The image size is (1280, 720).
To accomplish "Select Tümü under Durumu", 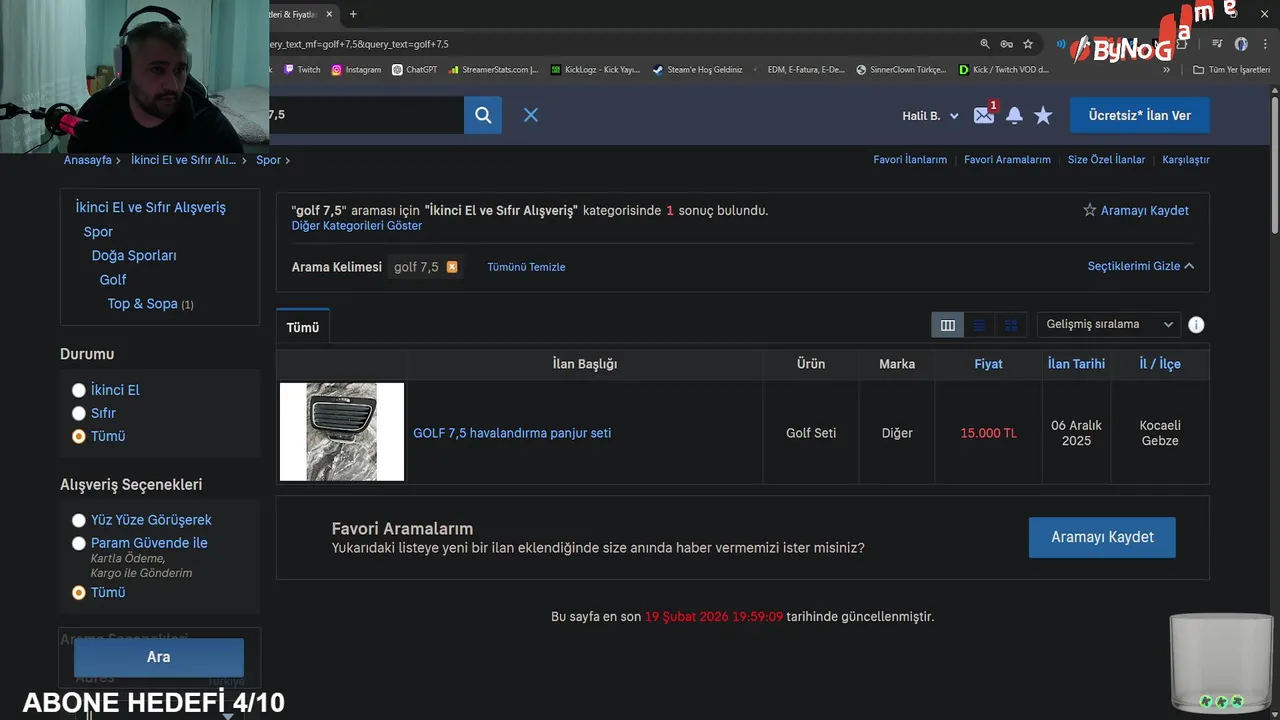I will 79,436.
